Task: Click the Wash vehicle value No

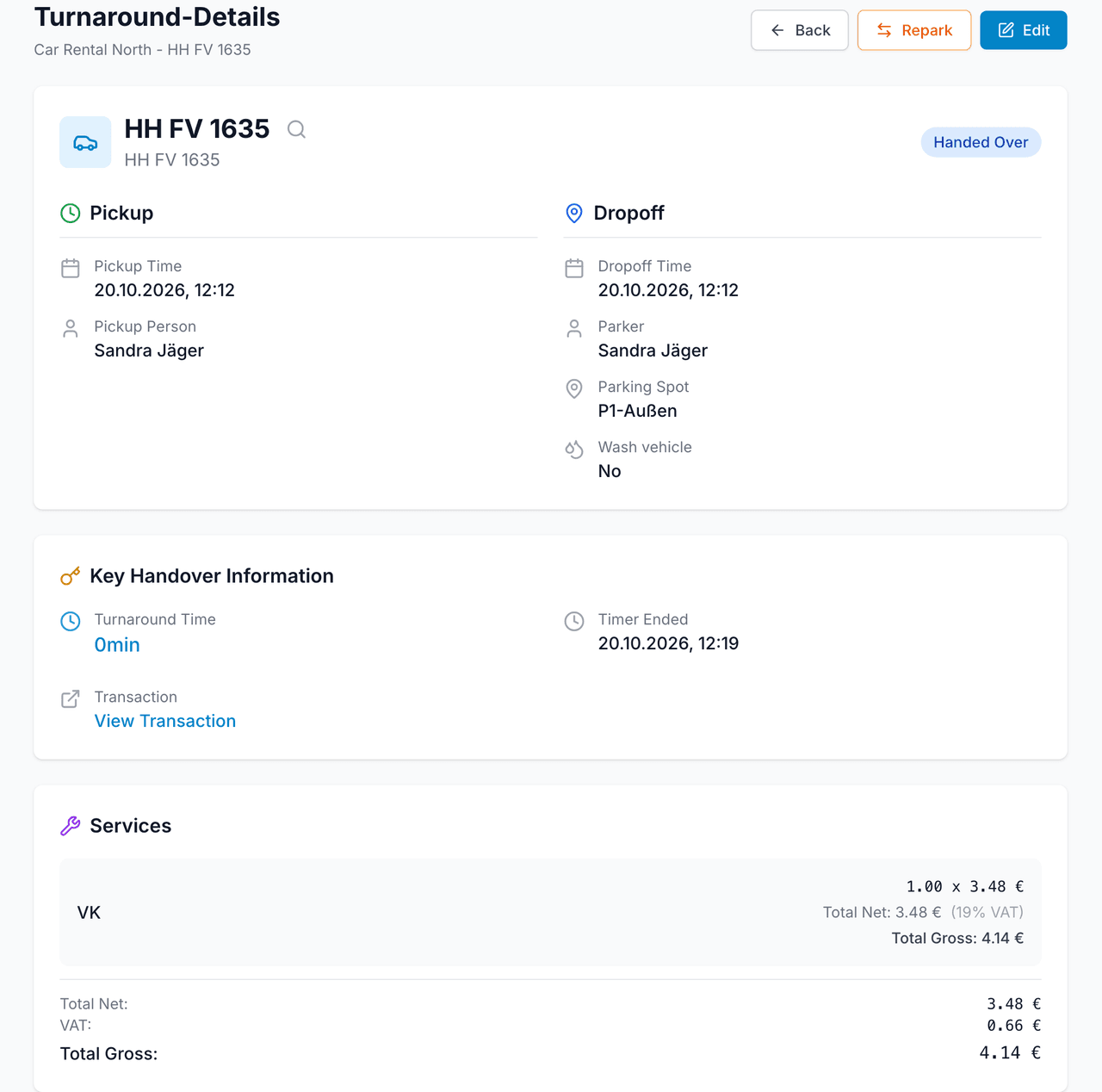Action: click(x=610, y=471)
